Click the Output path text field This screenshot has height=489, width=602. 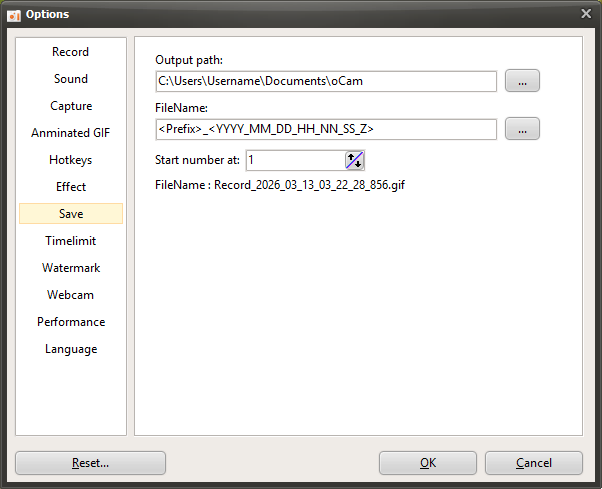326,81
